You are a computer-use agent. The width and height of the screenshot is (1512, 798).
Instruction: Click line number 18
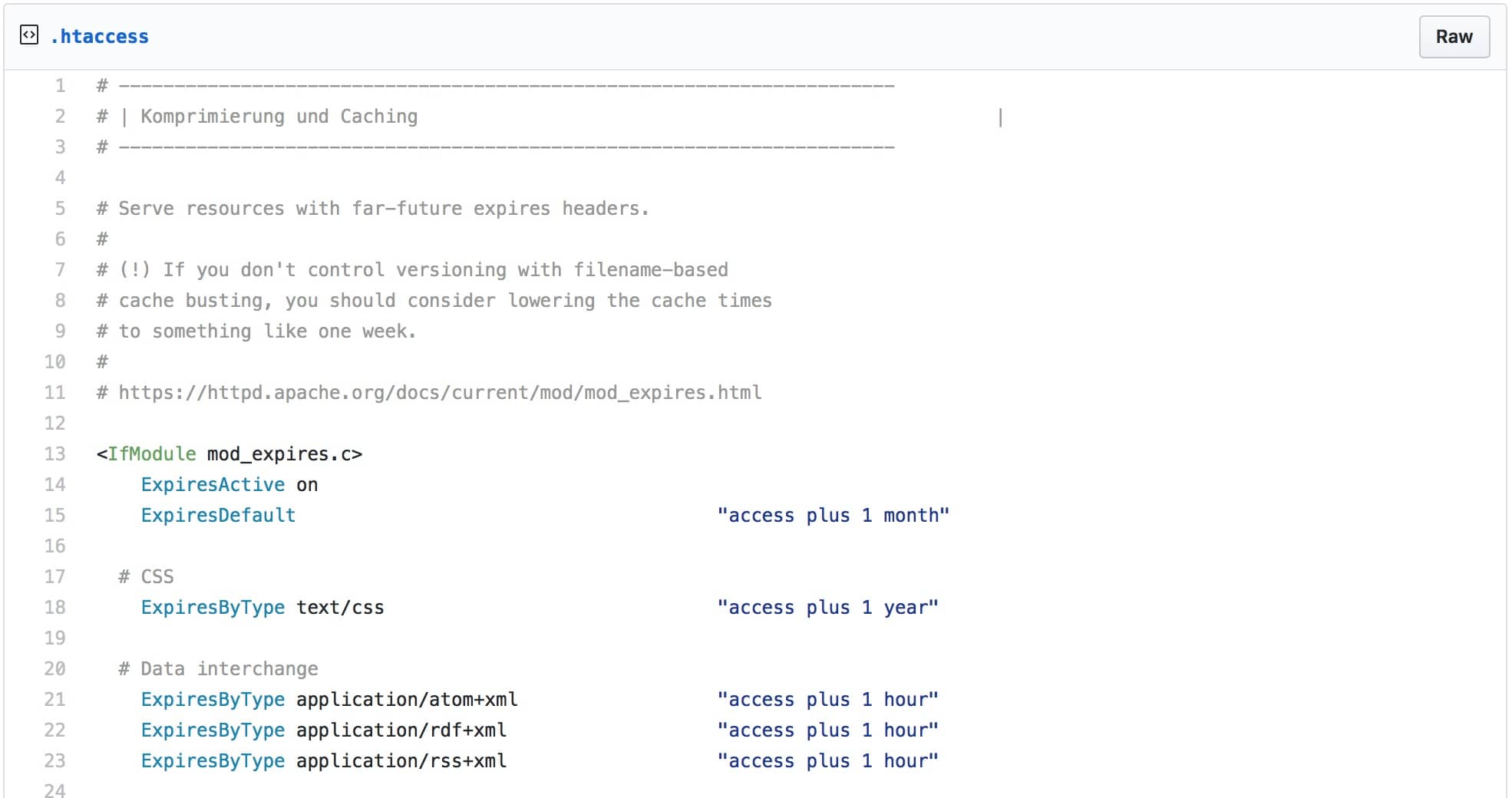[55, 608]
